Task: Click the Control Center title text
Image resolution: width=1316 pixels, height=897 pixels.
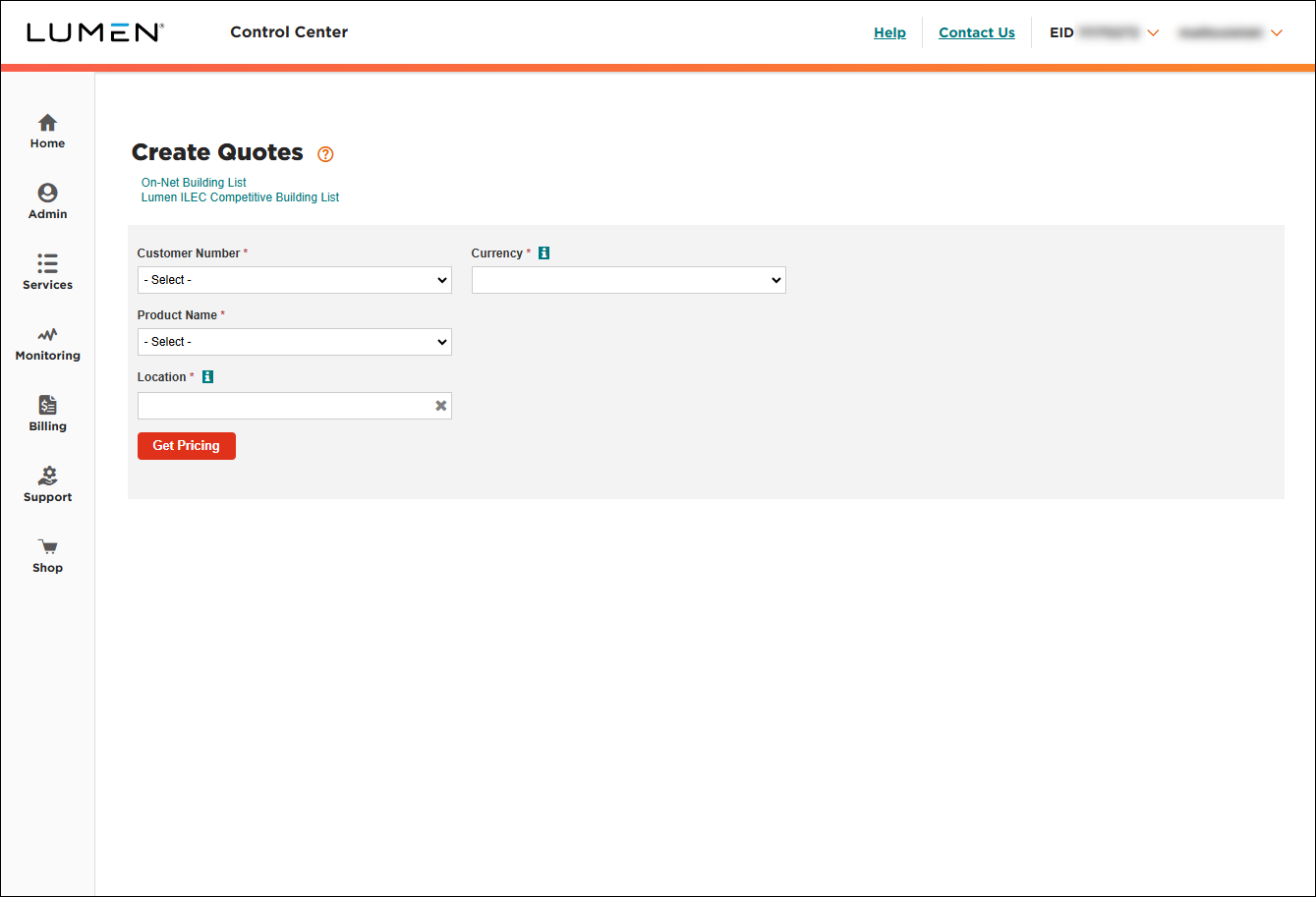Action: (289, 32)
